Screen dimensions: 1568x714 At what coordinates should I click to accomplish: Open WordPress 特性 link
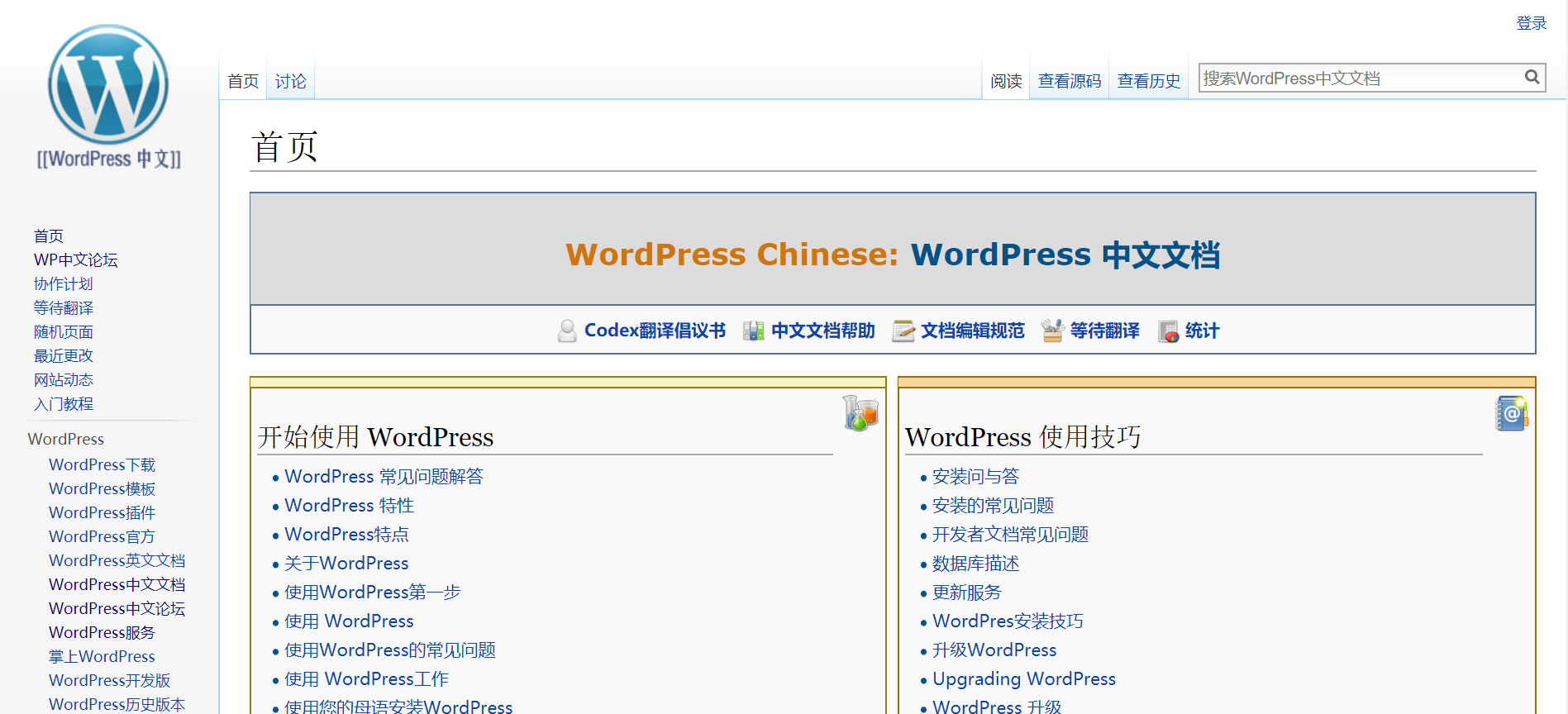pyautogui.click(x=350, y=506)
